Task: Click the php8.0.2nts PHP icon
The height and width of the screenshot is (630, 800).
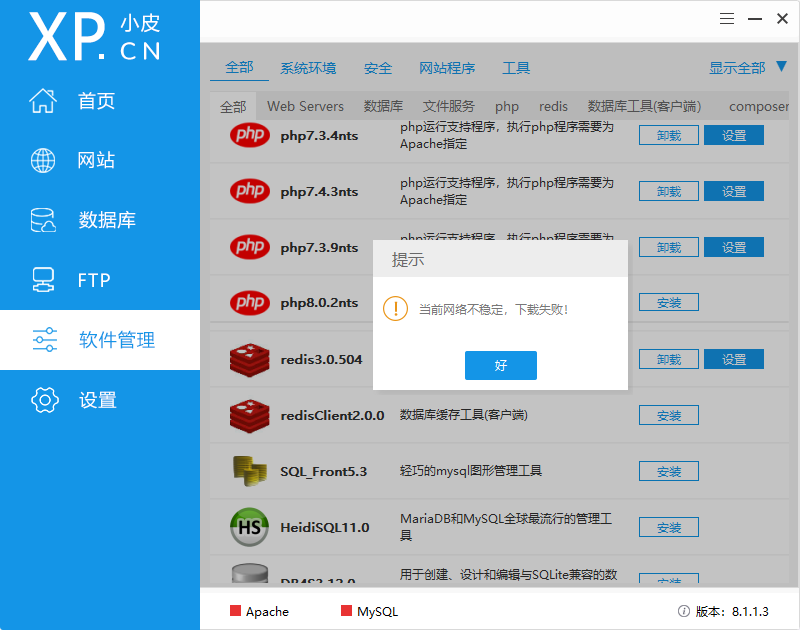Action: 249,303
